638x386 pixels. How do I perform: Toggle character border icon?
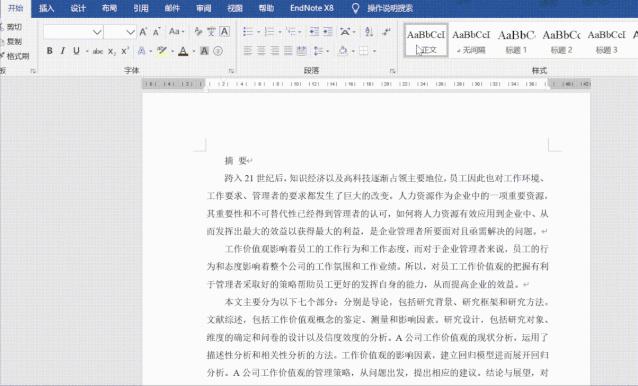pyautogui.click(x=225, y=31)
